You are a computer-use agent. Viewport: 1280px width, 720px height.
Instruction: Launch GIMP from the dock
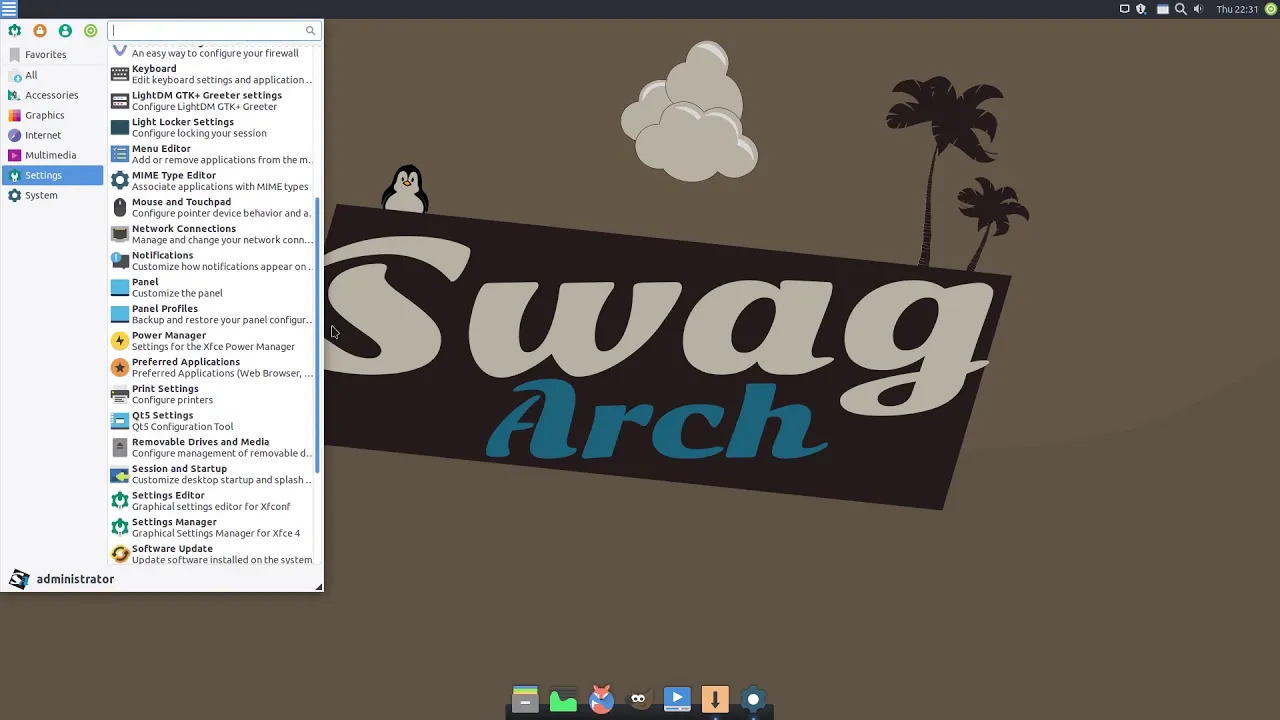(x=639, y=698)
